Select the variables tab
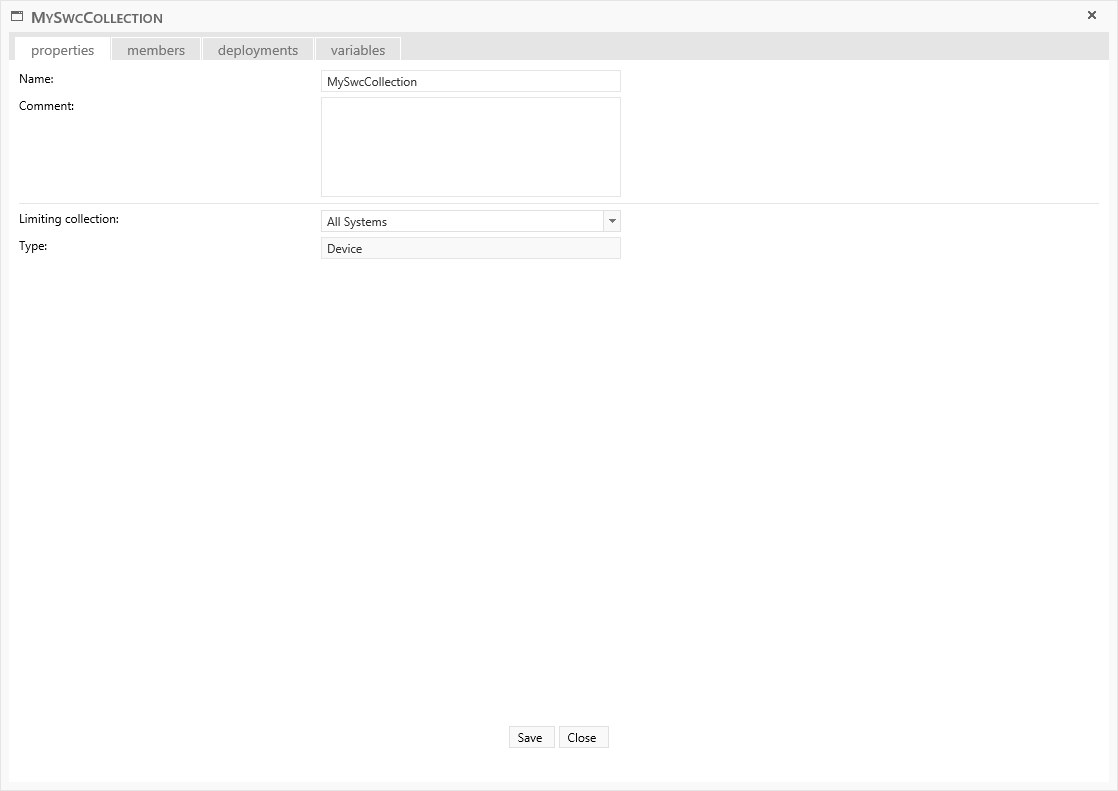This screenshot has height=791, width=1118. [358, 50]
